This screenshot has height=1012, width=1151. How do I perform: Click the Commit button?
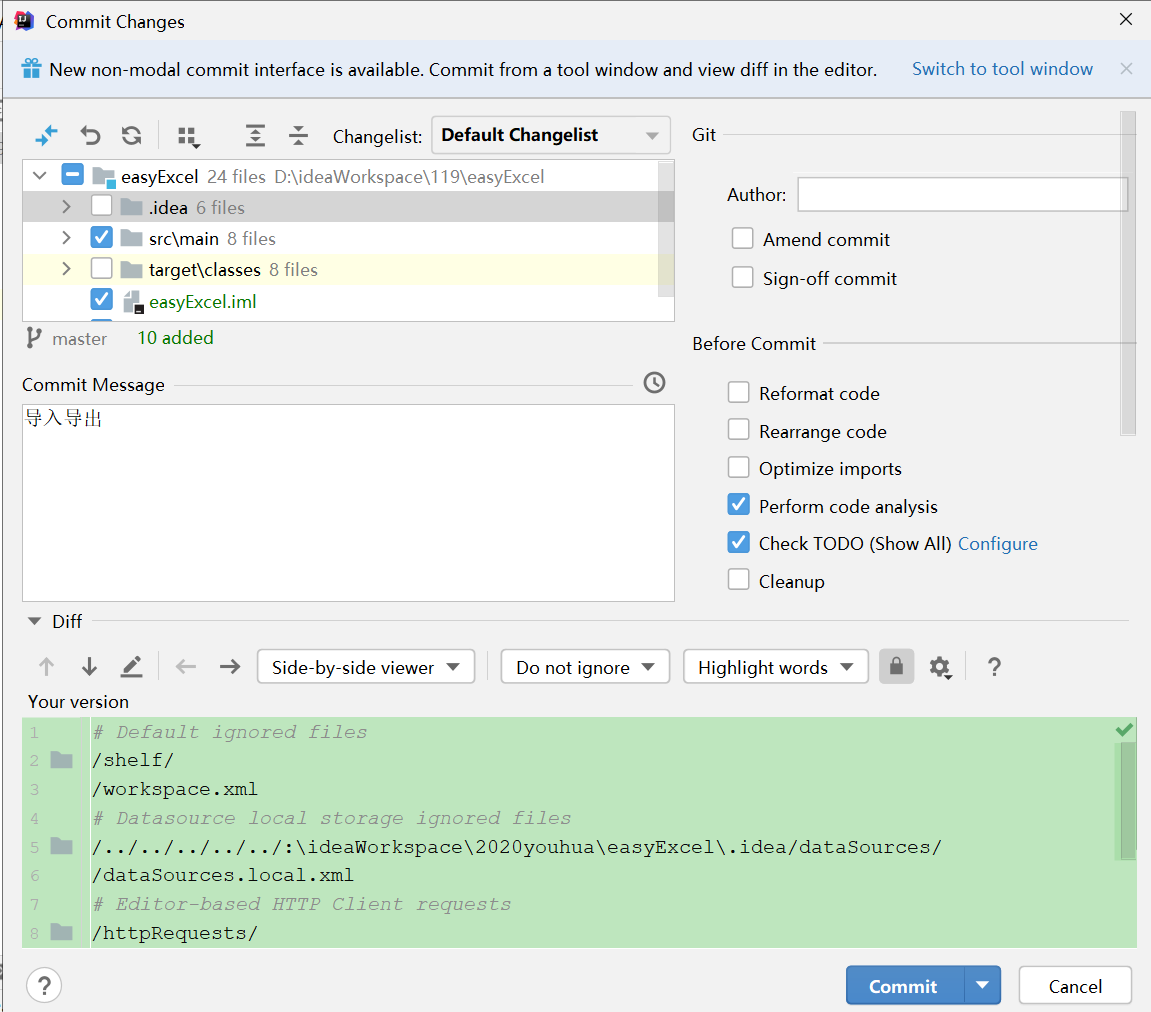[904, 985]
